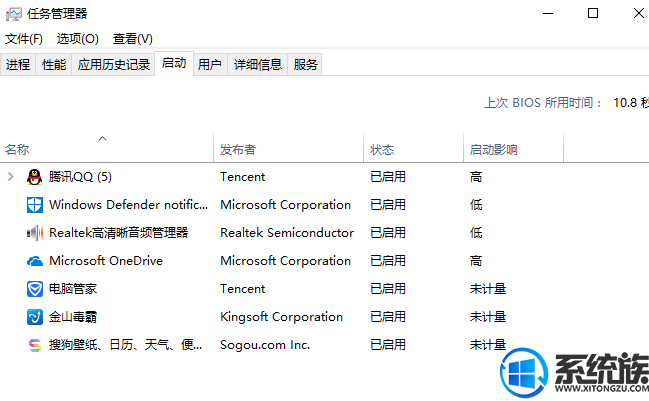Switch to the 进程 tab
This screenshot has width=649, height=401.
18,65
